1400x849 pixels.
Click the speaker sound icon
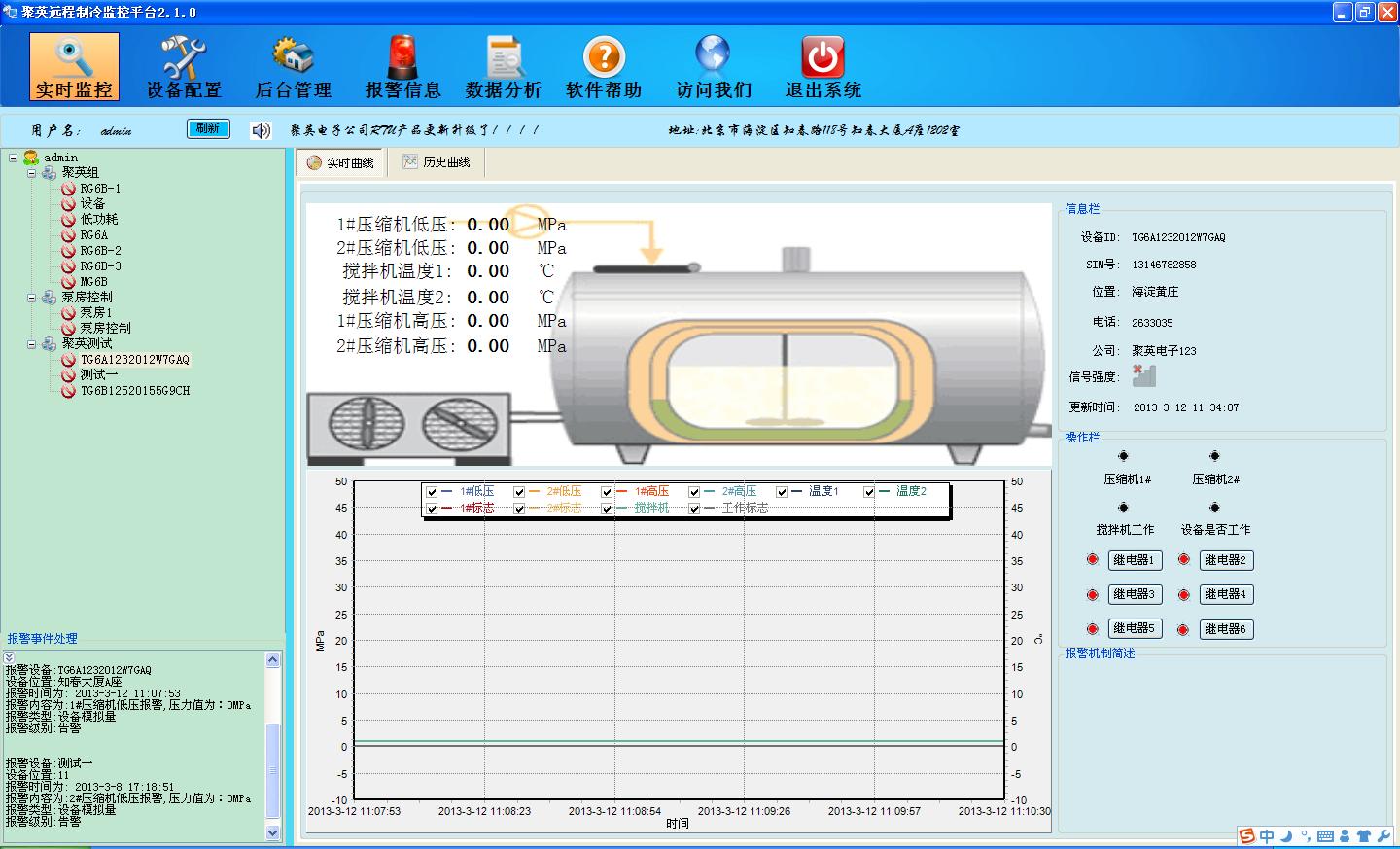[x=261, y=130]
